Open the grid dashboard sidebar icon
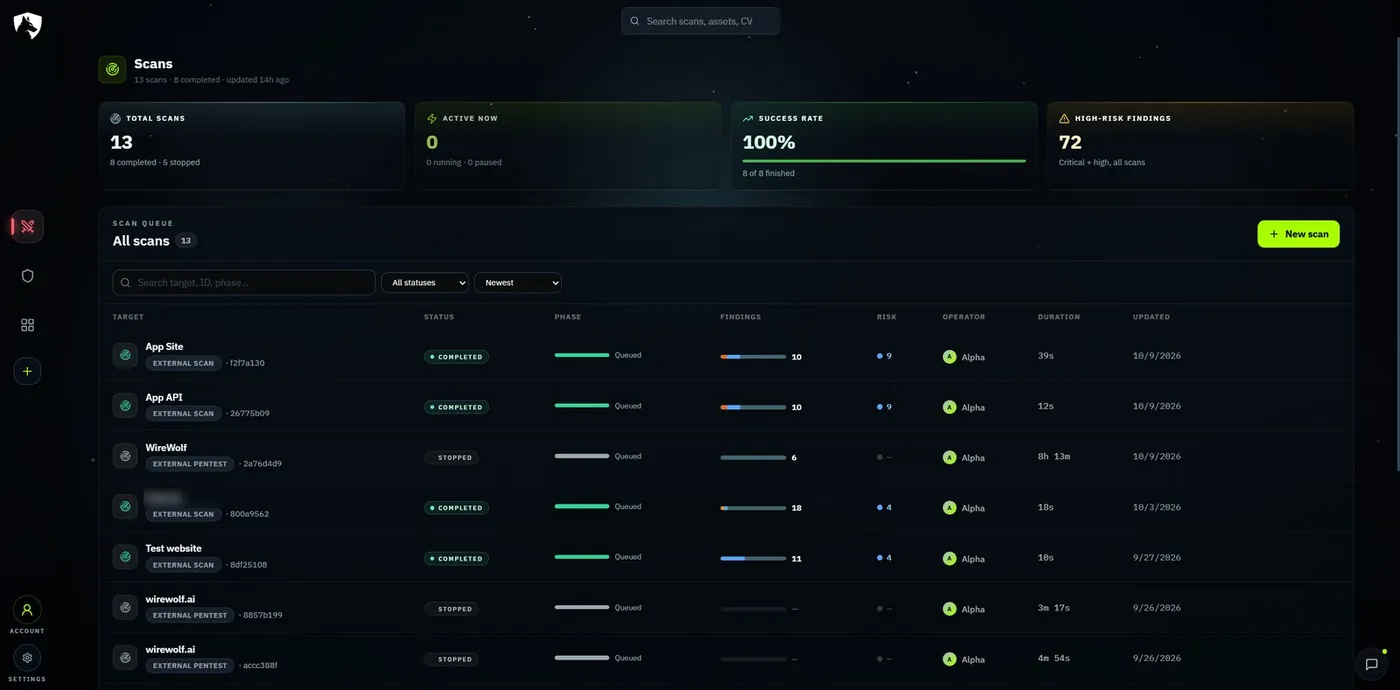The image size is (1400, 690). [28, 325]
